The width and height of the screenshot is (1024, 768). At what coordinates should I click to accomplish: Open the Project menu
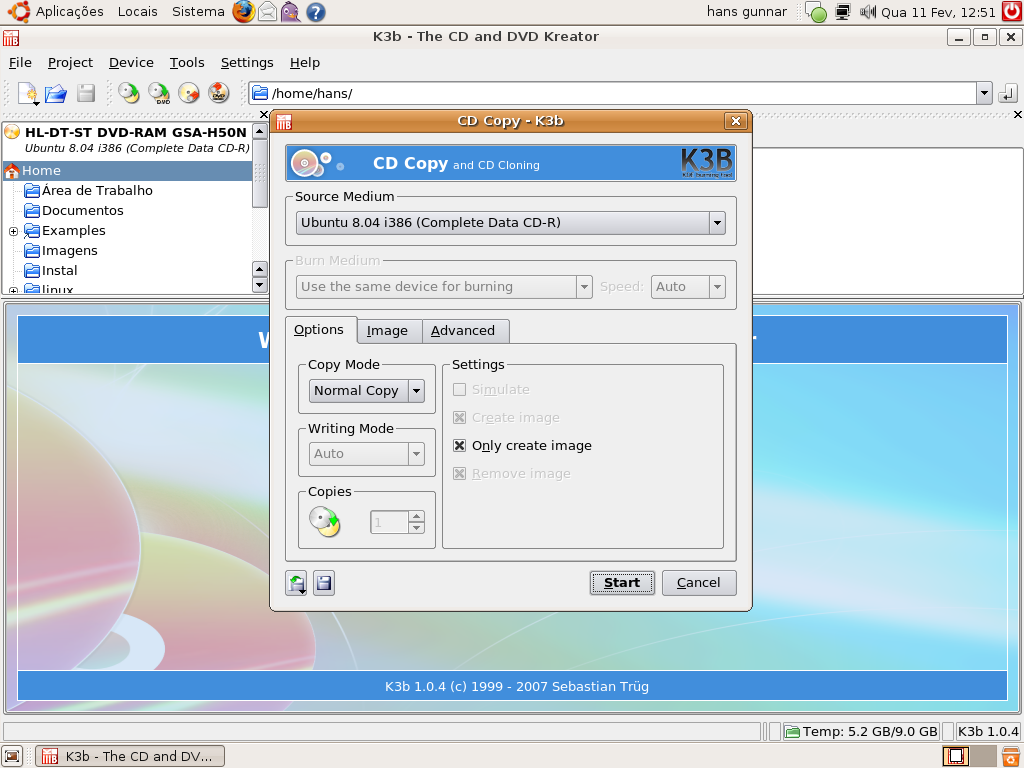click(70, 63)
